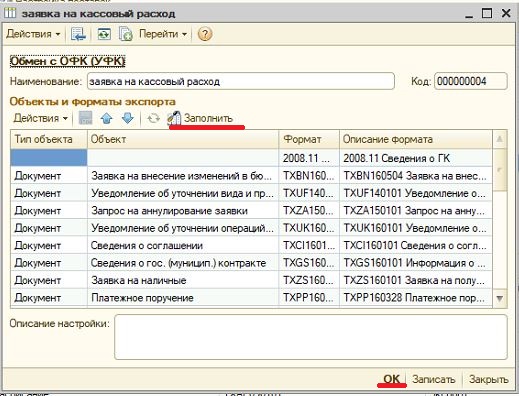519x396 pixels.
Task: Click the format cell TXZA150...
Action: coord(309,211)
